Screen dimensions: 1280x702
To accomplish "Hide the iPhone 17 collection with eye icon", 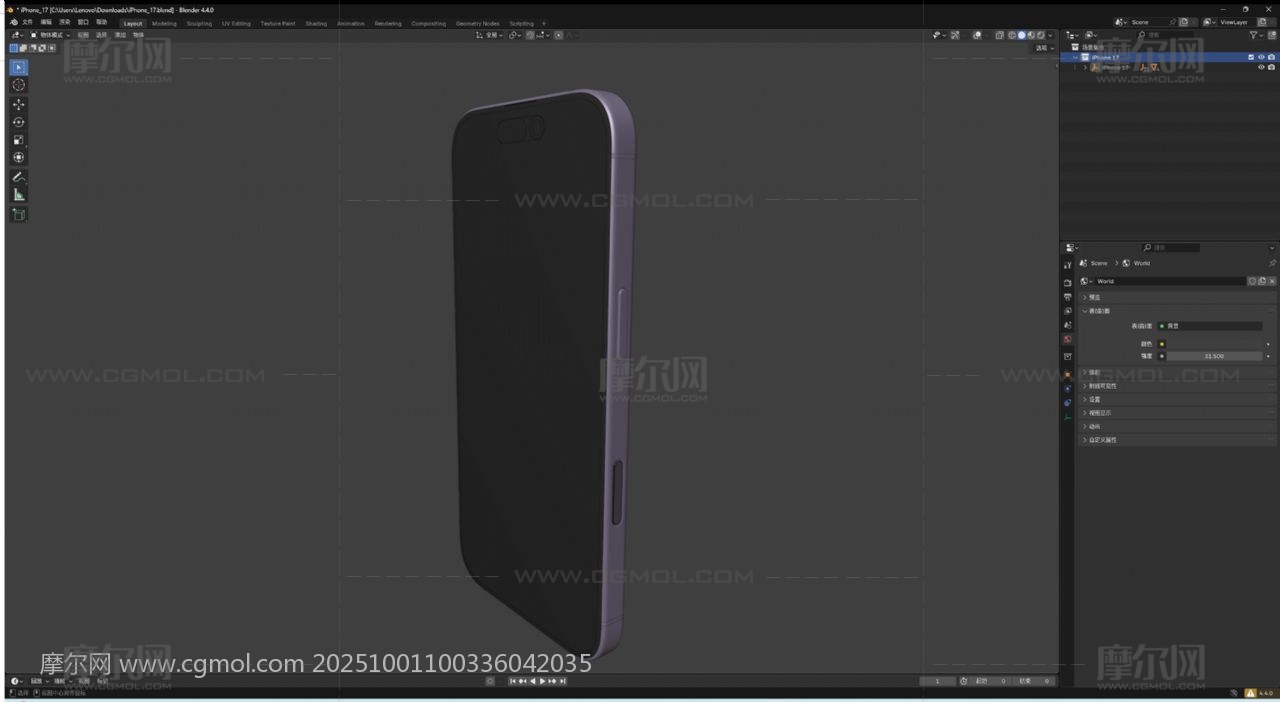I will tap(1261, 57).
